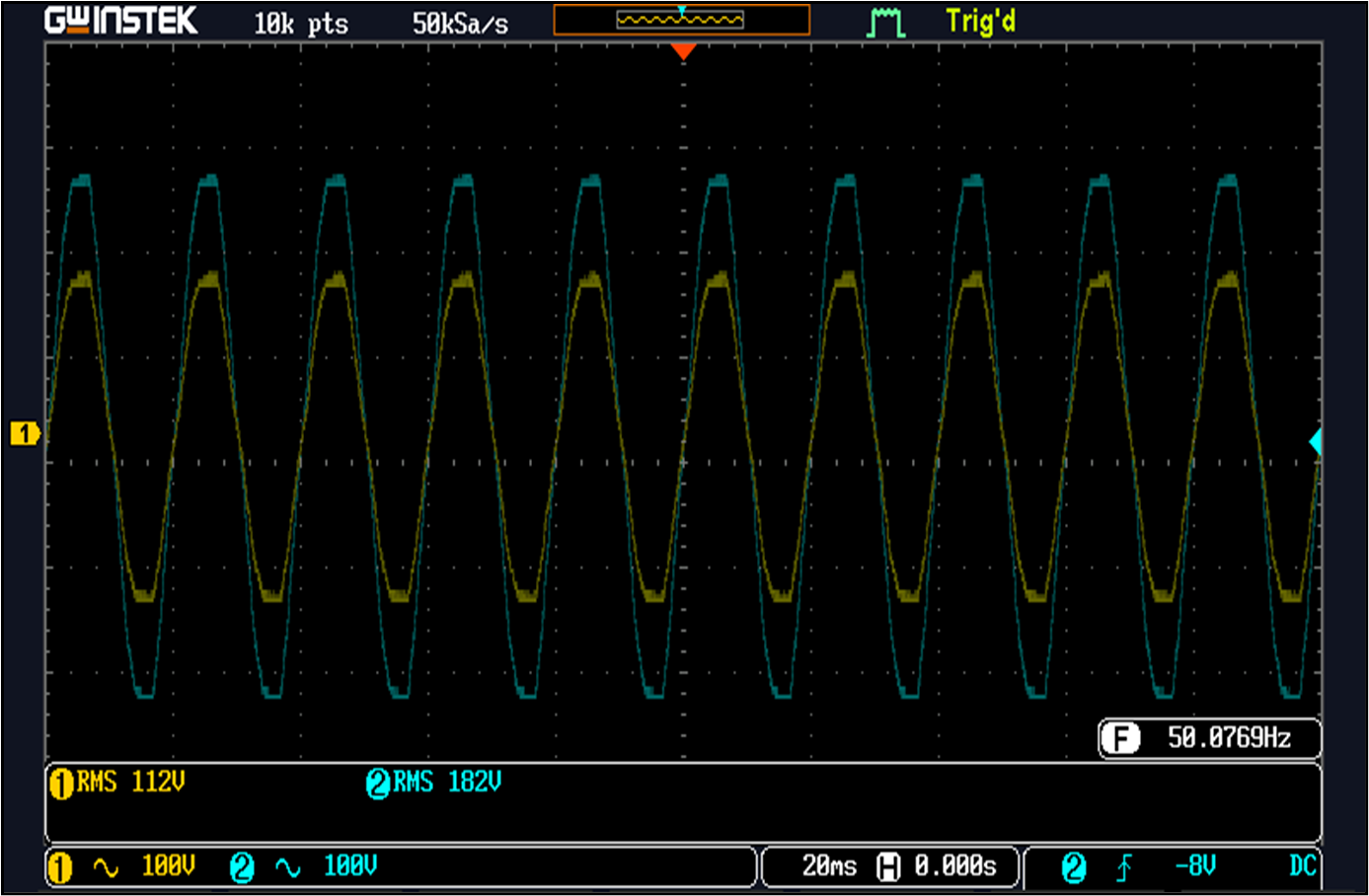Toggle DC trigger coupling in the trigger bar
Screen dimensions: 1369x896
tap(1303, 864)
